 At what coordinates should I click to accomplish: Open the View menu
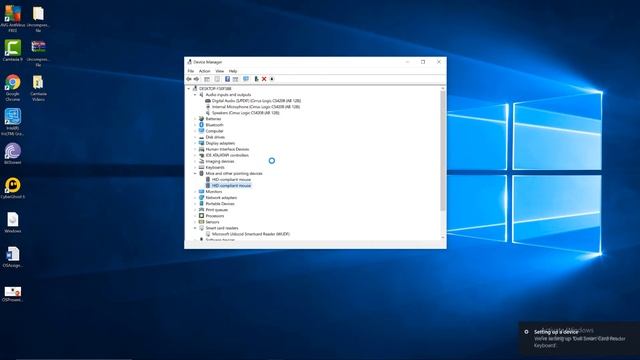[x=220, y=71]
